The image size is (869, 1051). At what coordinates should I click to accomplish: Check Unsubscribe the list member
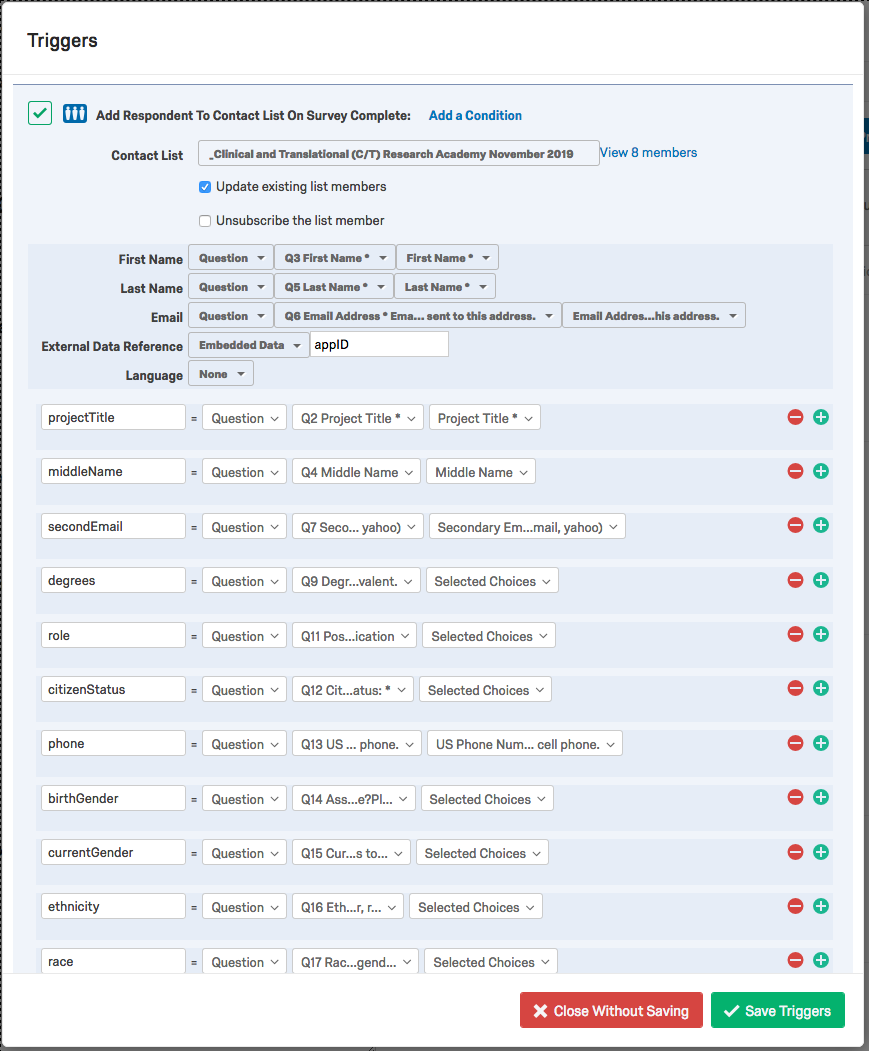(x=205, y=221)
